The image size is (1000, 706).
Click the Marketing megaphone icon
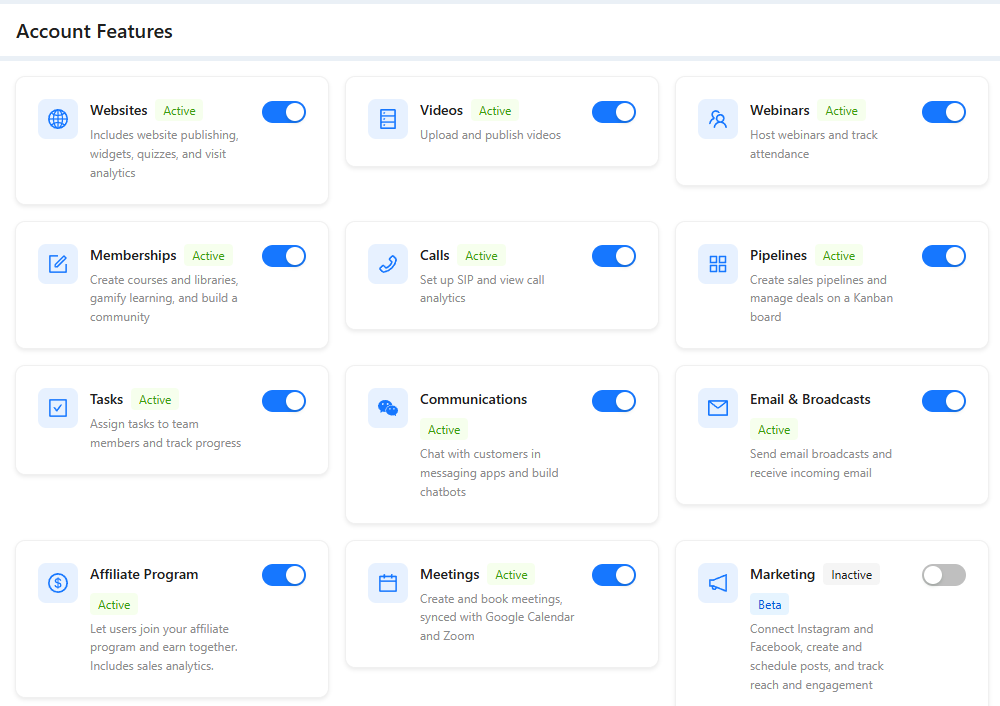(x=718, y=582)
